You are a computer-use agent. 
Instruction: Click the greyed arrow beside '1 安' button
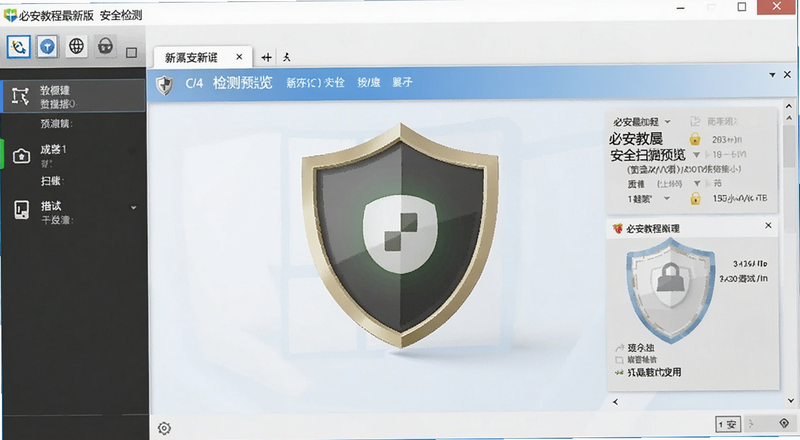(x=751, y=424)
